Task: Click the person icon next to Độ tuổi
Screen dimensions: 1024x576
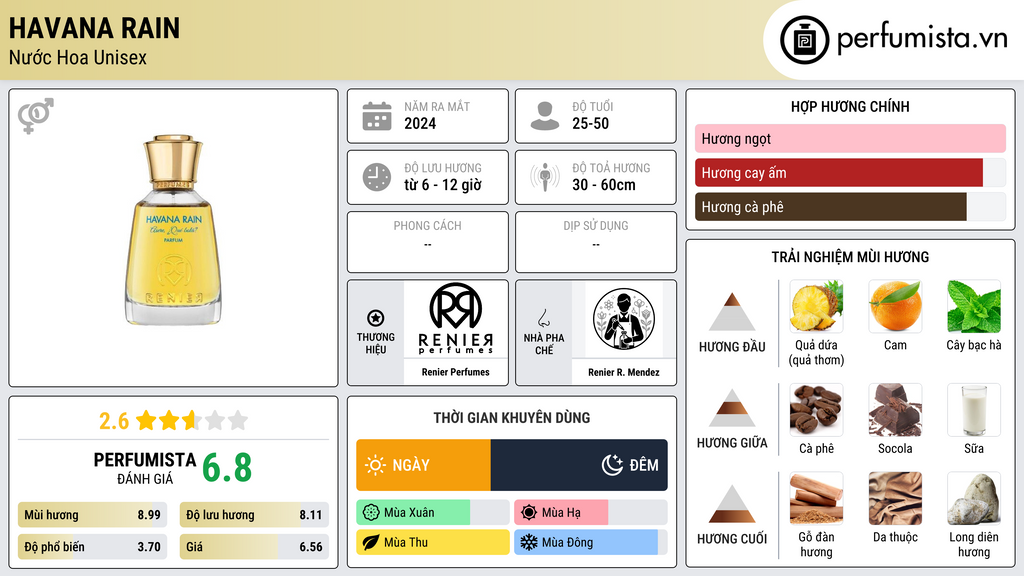Action: click(545, 116)
